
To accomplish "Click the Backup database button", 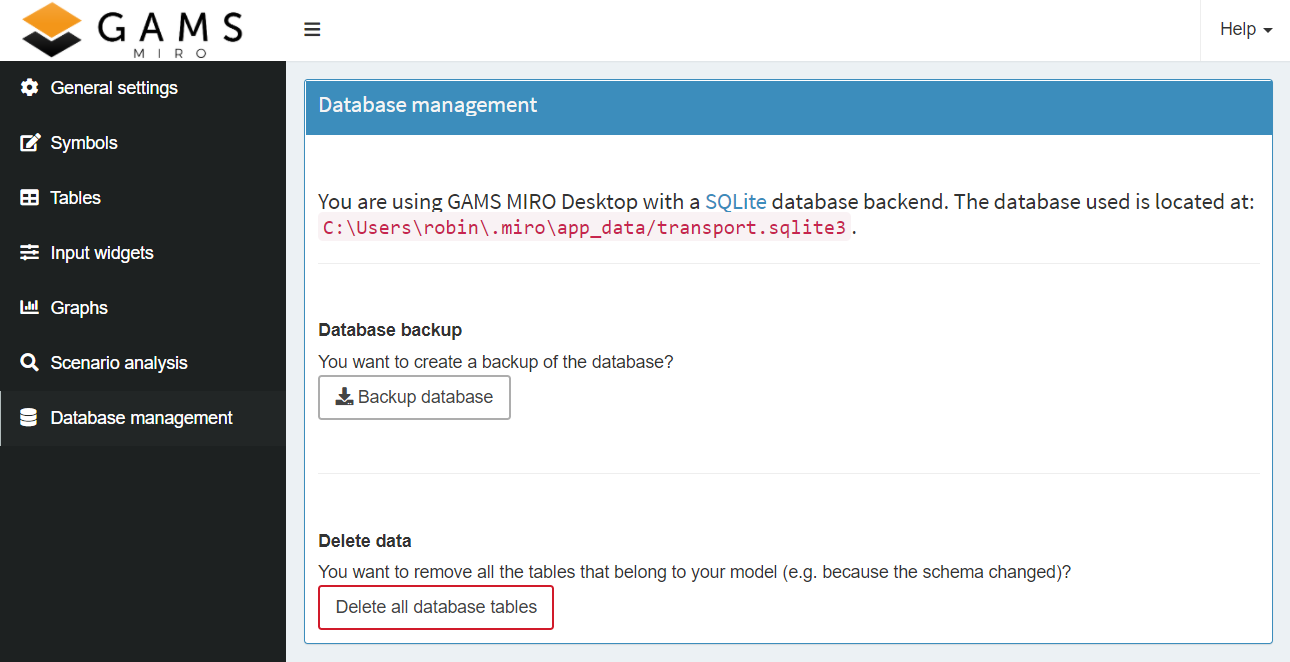I will tap(414, 397).
